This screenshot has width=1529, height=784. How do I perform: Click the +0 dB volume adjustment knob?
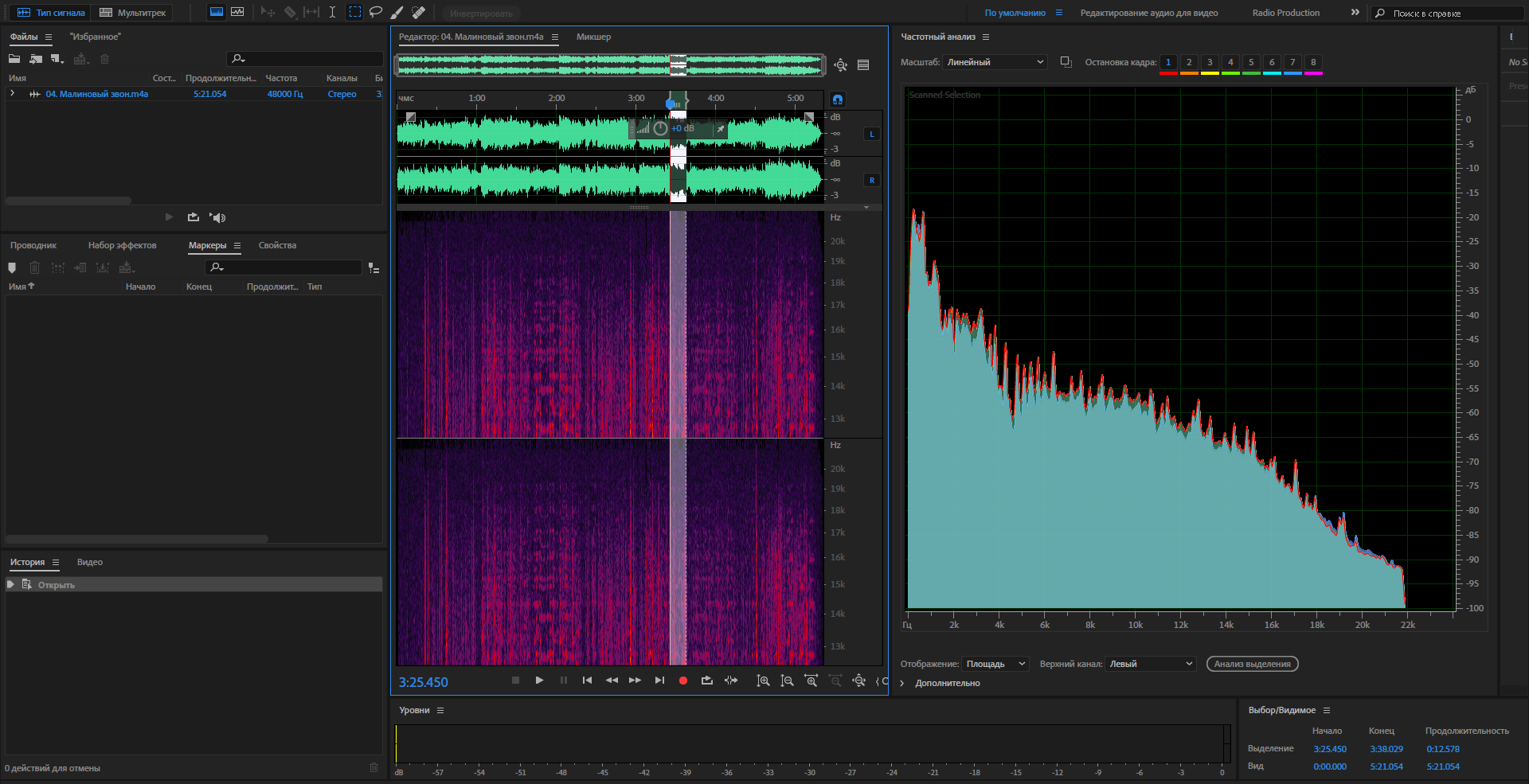click(660, 128)
